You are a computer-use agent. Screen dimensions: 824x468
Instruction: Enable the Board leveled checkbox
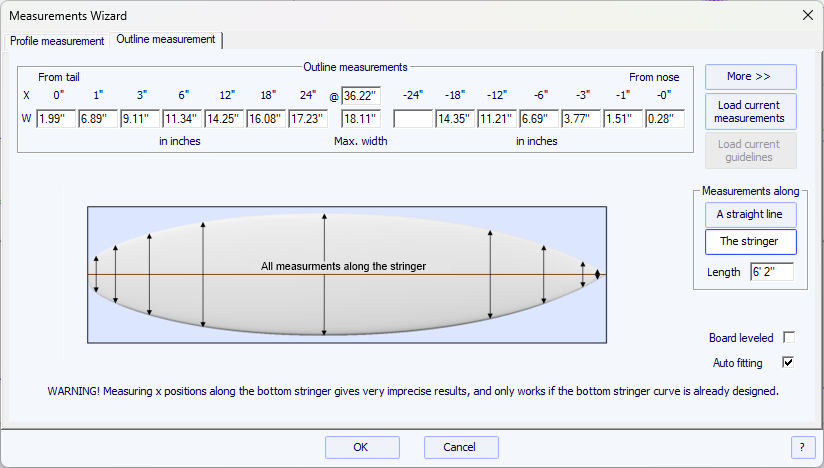(788, 338)
